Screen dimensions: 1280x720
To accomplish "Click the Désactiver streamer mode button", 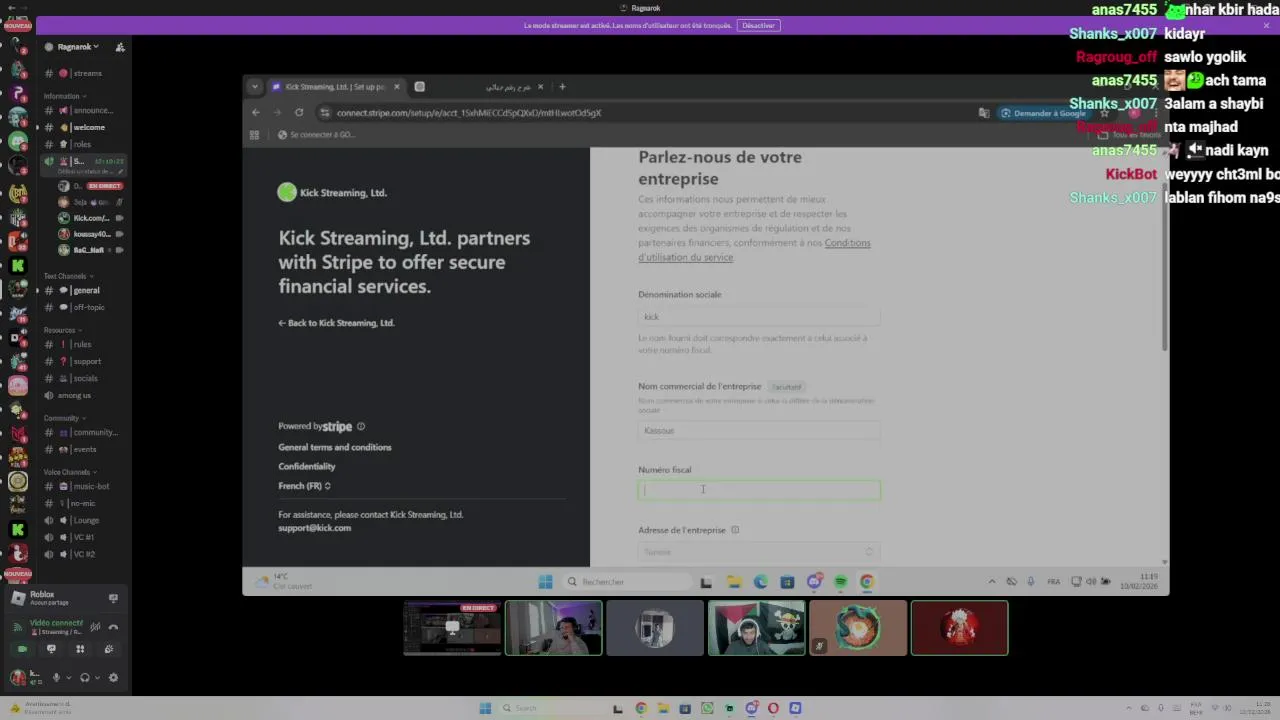I will 758,25.
